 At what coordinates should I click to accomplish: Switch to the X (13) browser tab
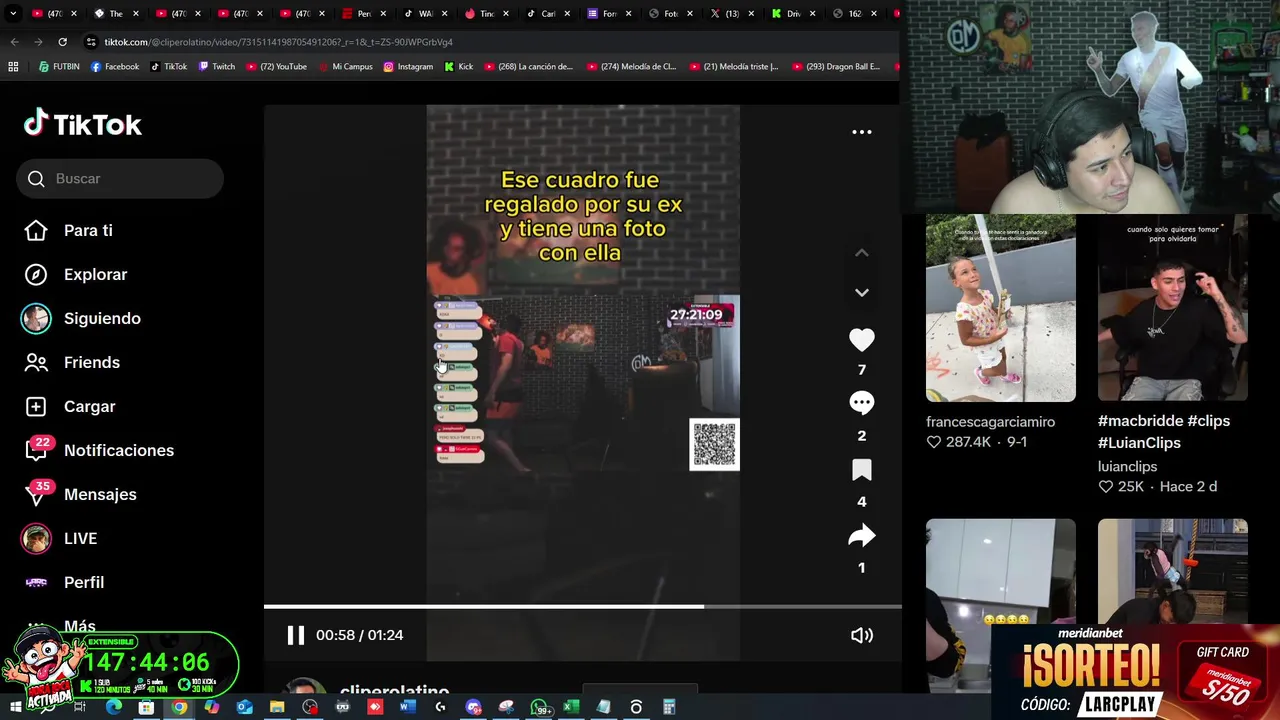coord(733,13)
